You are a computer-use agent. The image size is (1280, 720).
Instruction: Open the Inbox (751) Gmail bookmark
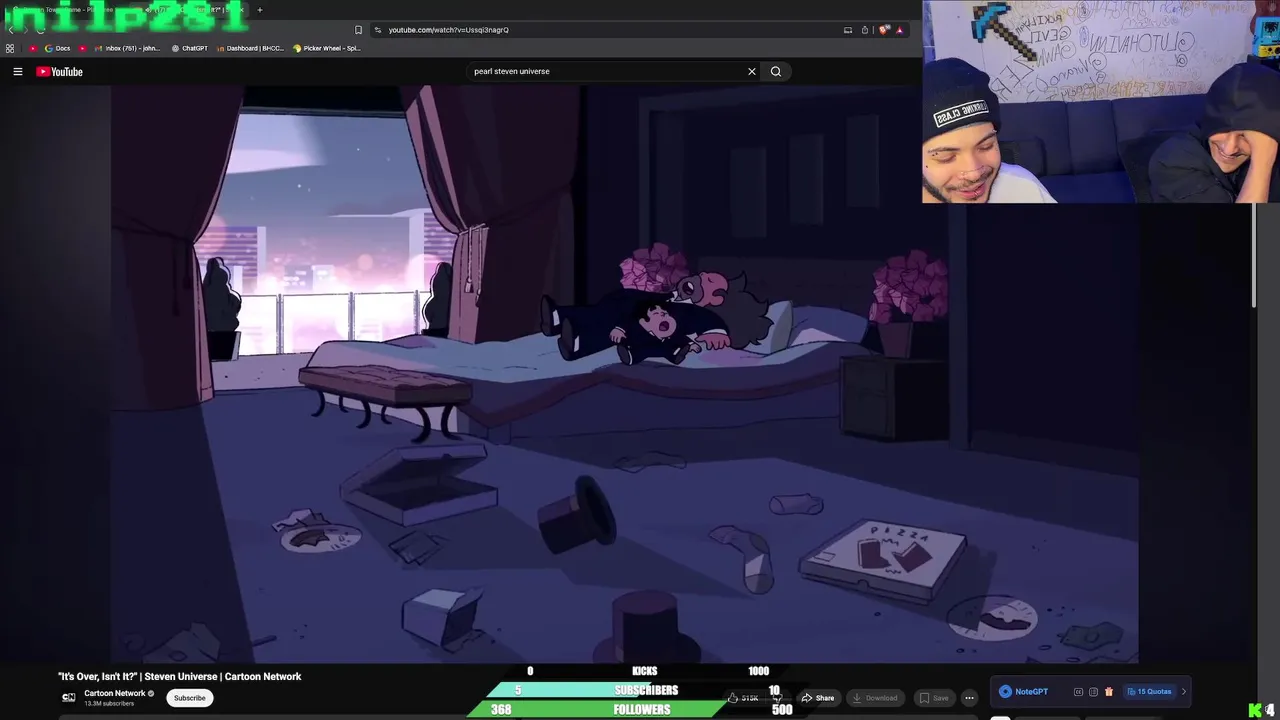click(127, 48)
